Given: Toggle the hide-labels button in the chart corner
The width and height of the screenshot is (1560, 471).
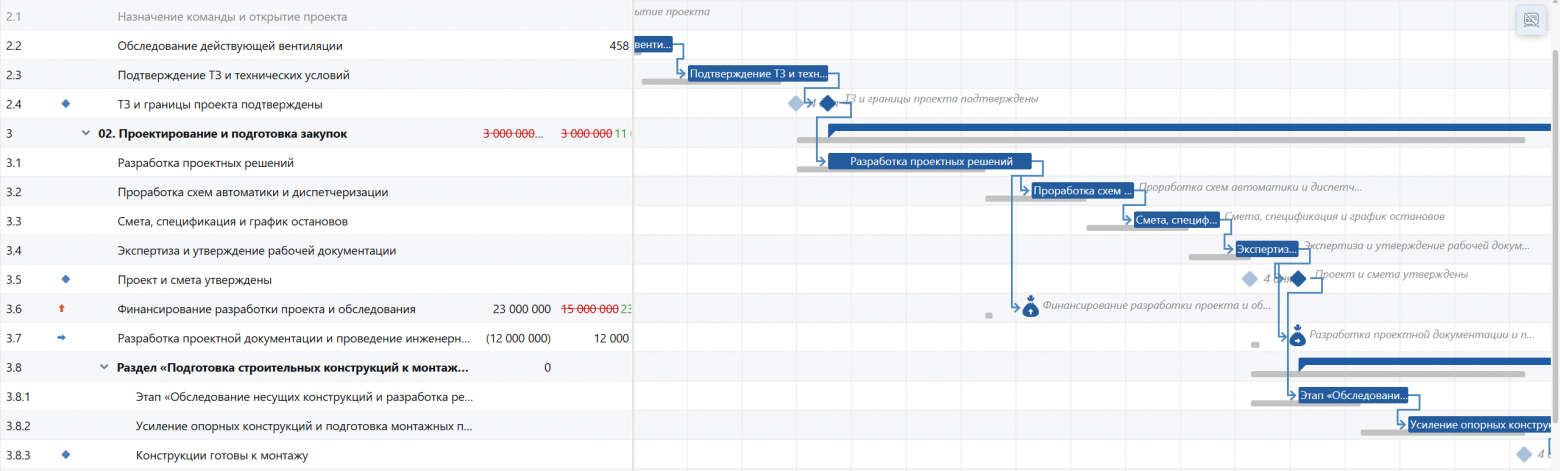Looking at the screenshot, I should click(x=1530, y=20).
